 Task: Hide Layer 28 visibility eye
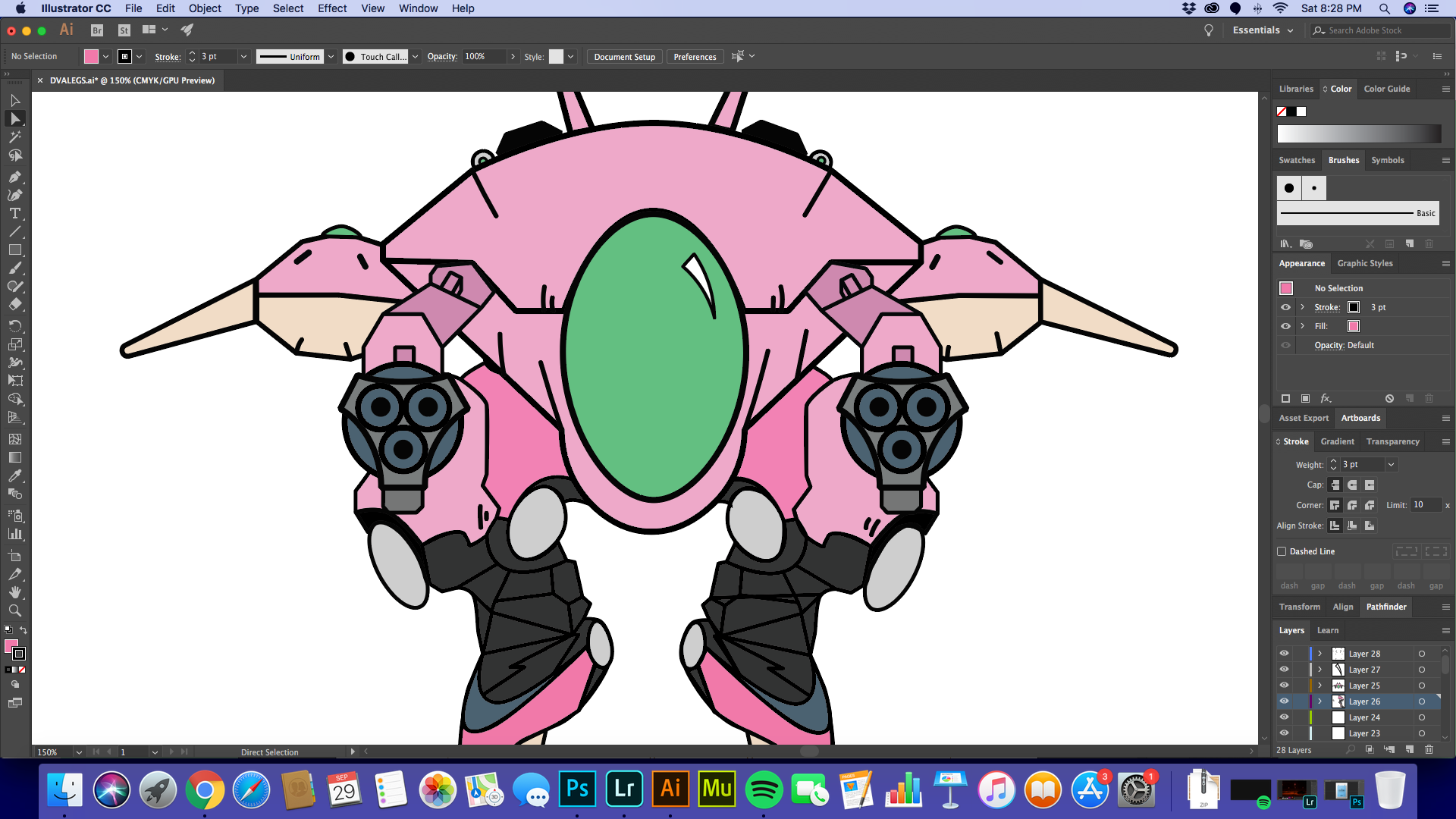tap(1284, 653)
